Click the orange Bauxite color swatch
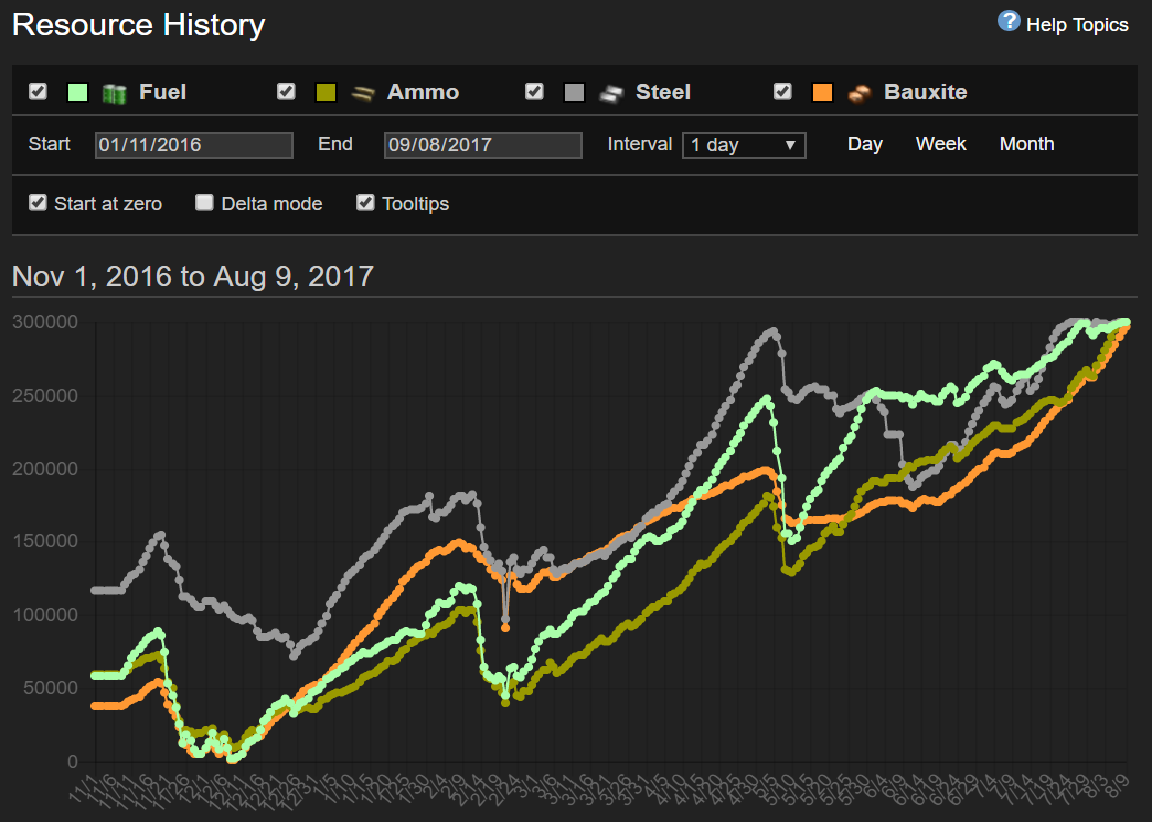This screenshot has width=1152, height=822. (823, 93)
